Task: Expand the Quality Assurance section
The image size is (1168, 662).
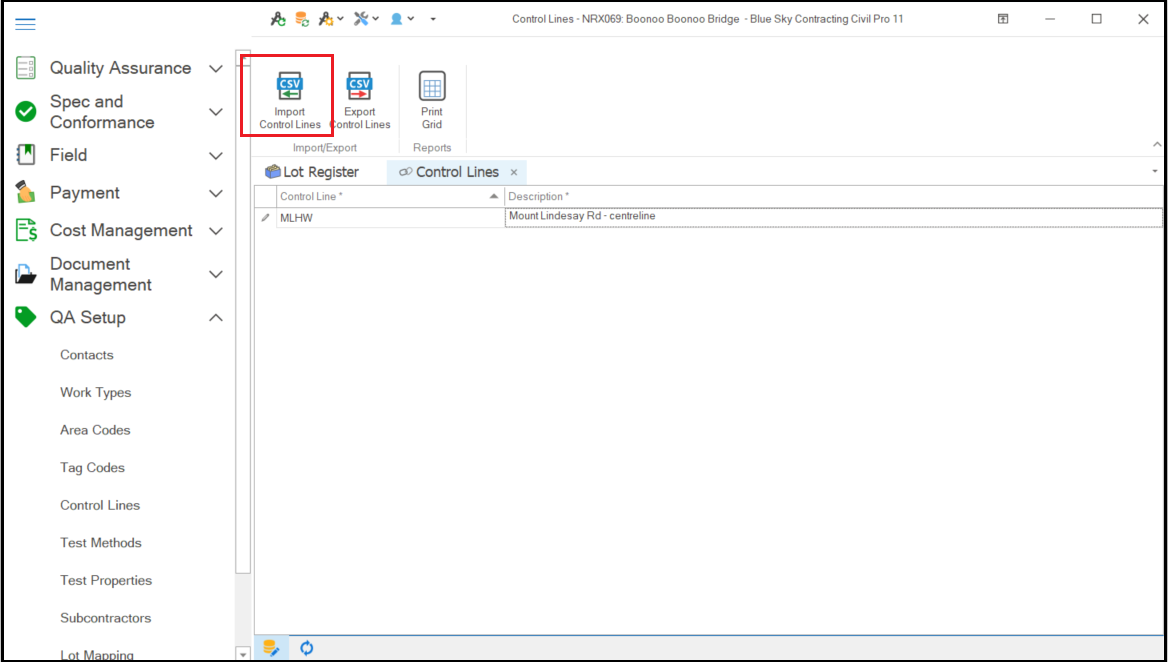Action: 215,69
